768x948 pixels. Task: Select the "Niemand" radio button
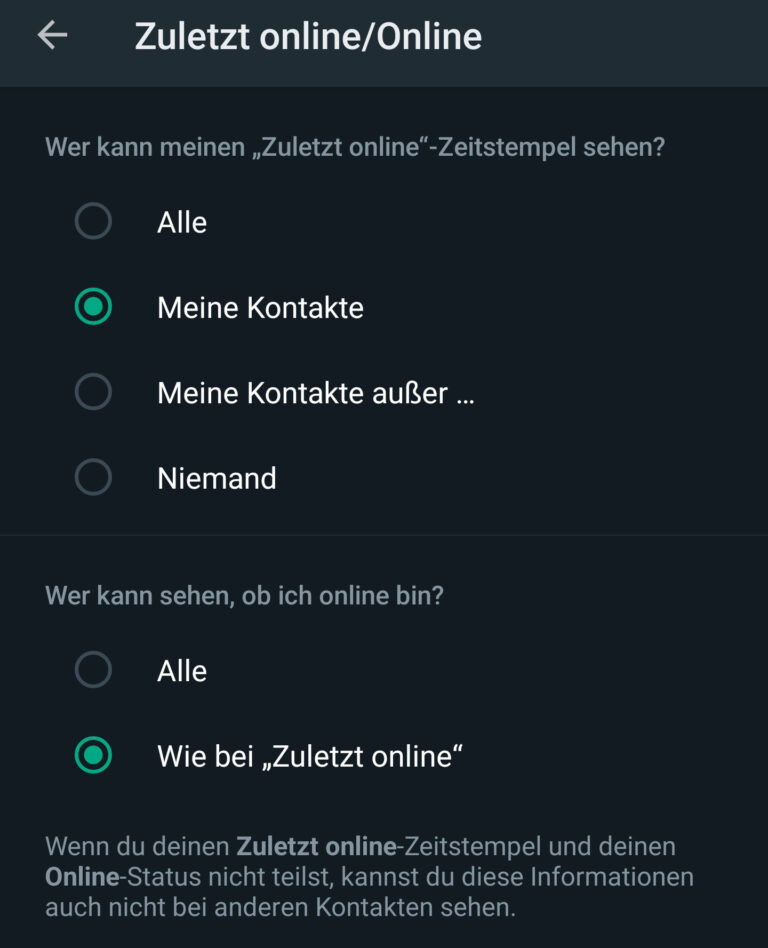tap(93, 478)
